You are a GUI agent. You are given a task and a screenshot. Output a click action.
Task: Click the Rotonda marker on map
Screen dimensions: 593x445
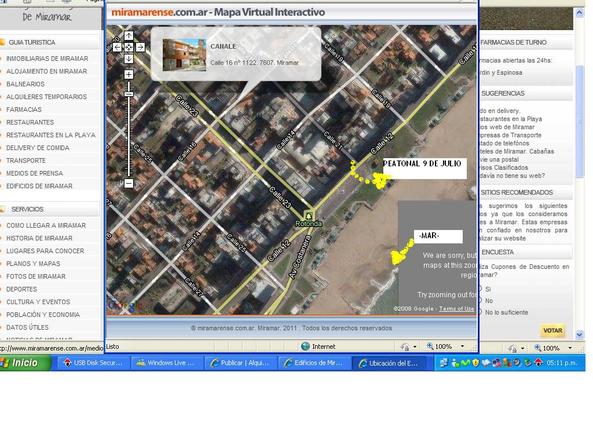(x=309, y=216)
